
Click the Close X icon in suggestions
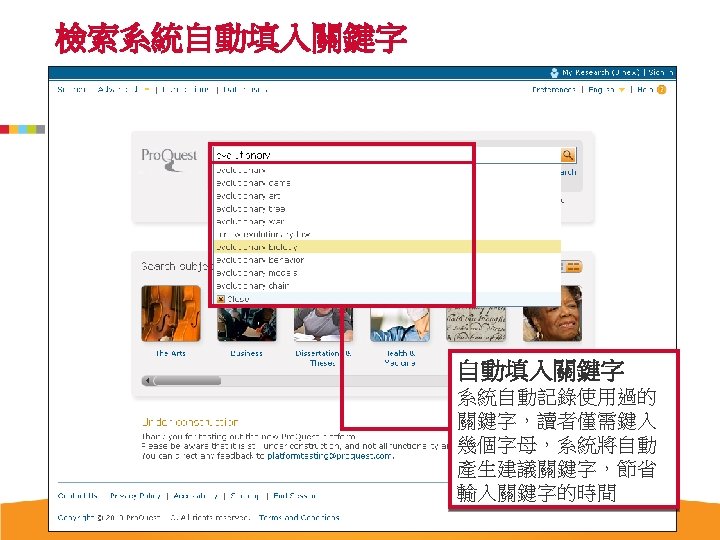pyautogui.click(x=220, y=299)
